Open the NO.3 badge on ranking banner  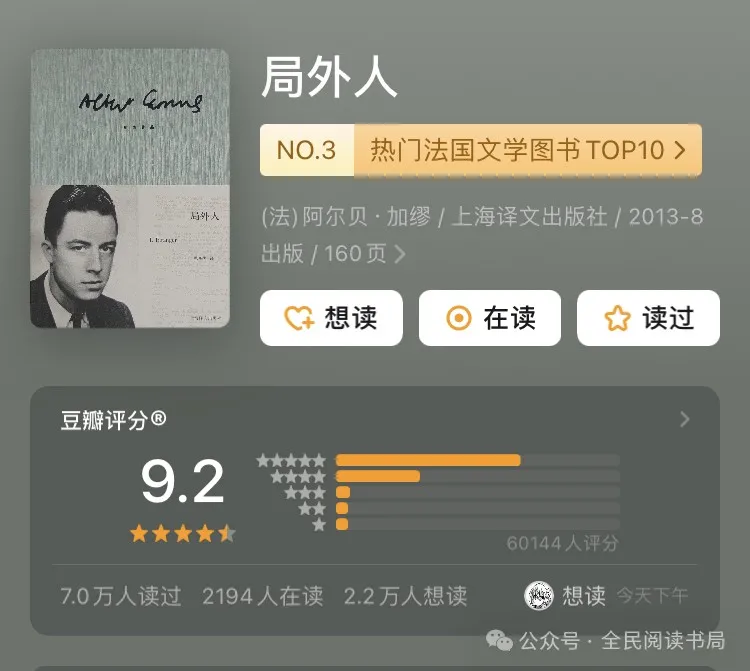click(307, 150)
